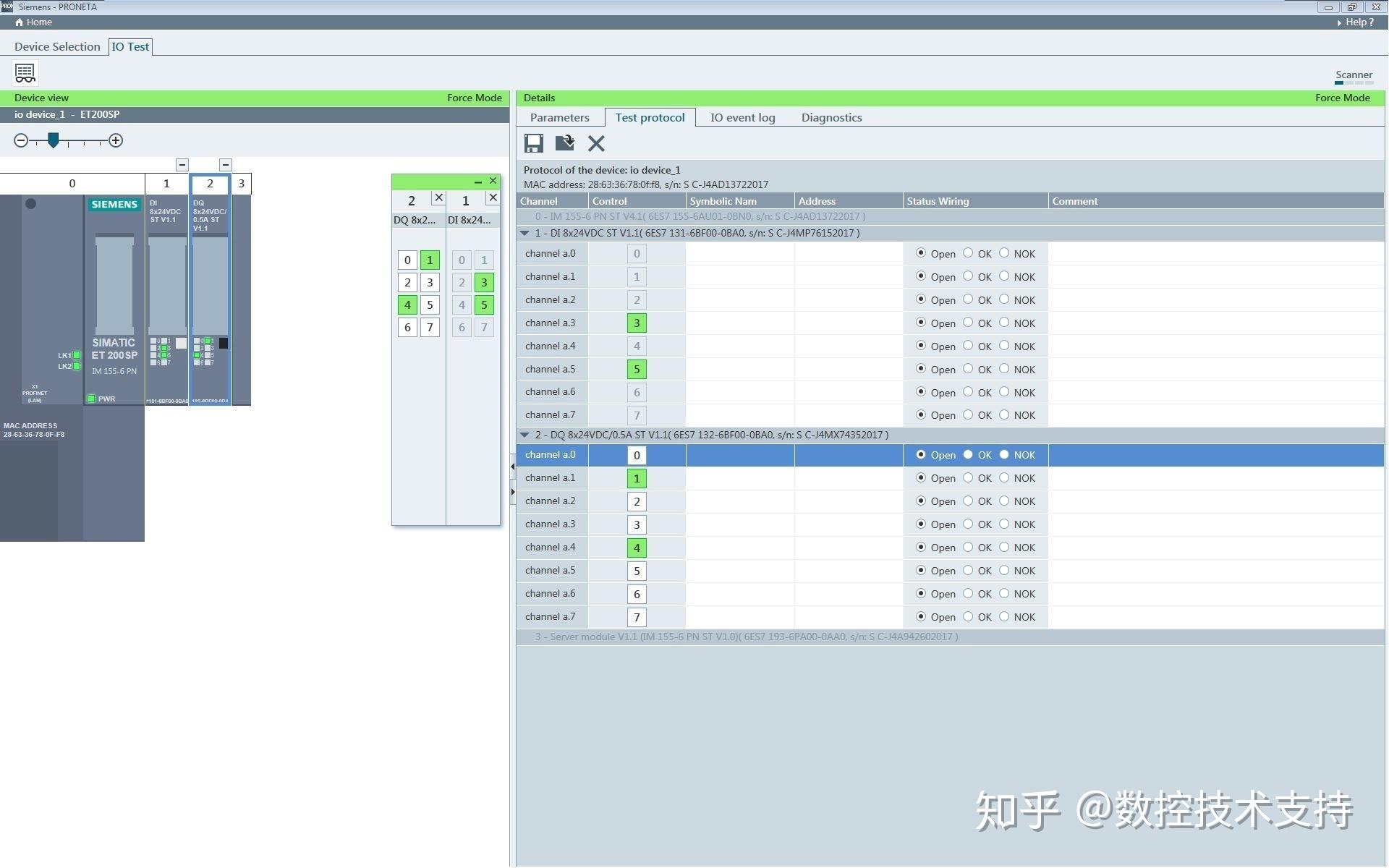This screenshot has height=868, width=1389.
Task: Collapse the DI 8x24VDC module section
Action: click(x=524, y=233)
